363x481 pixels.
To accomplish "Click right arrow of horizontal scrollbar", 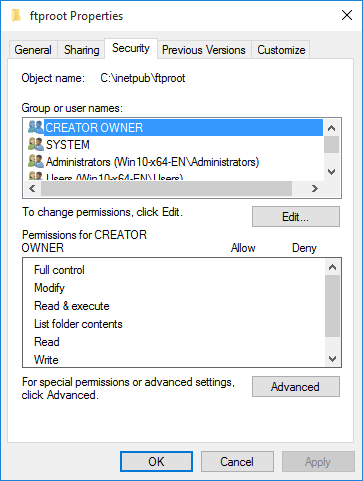I will click(314, 189).
